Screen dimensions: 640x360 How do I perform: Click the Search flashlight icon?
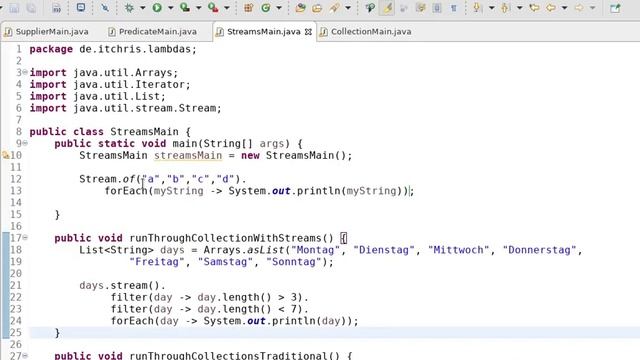point(335,7)
